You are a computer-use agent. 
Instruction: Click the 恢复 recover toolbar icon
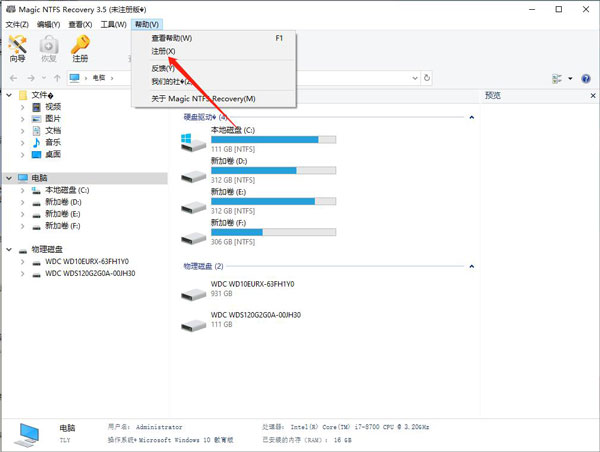(49, 48)
